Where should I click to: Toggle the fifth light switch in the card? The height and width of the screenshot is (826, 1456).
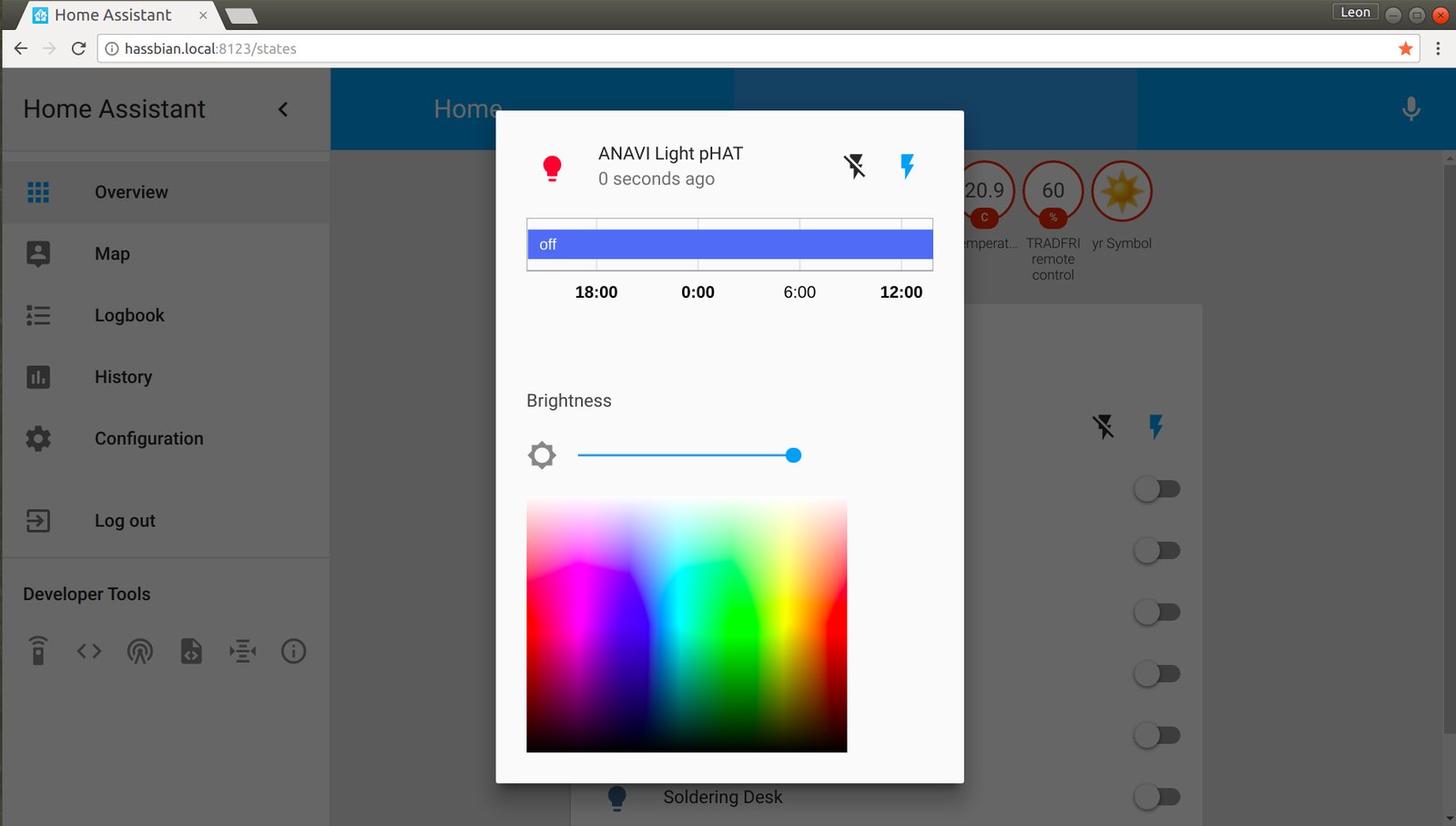tap(1156, 735)
